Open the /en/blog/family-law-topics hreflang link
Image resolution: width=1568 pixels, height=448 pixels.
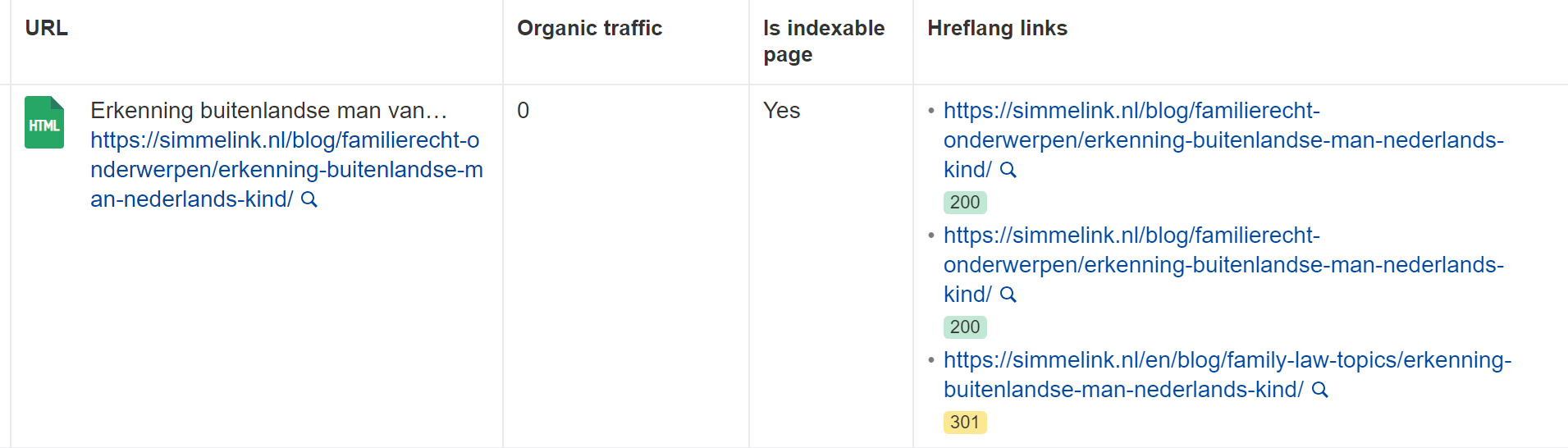click(x=1227, y=375)
